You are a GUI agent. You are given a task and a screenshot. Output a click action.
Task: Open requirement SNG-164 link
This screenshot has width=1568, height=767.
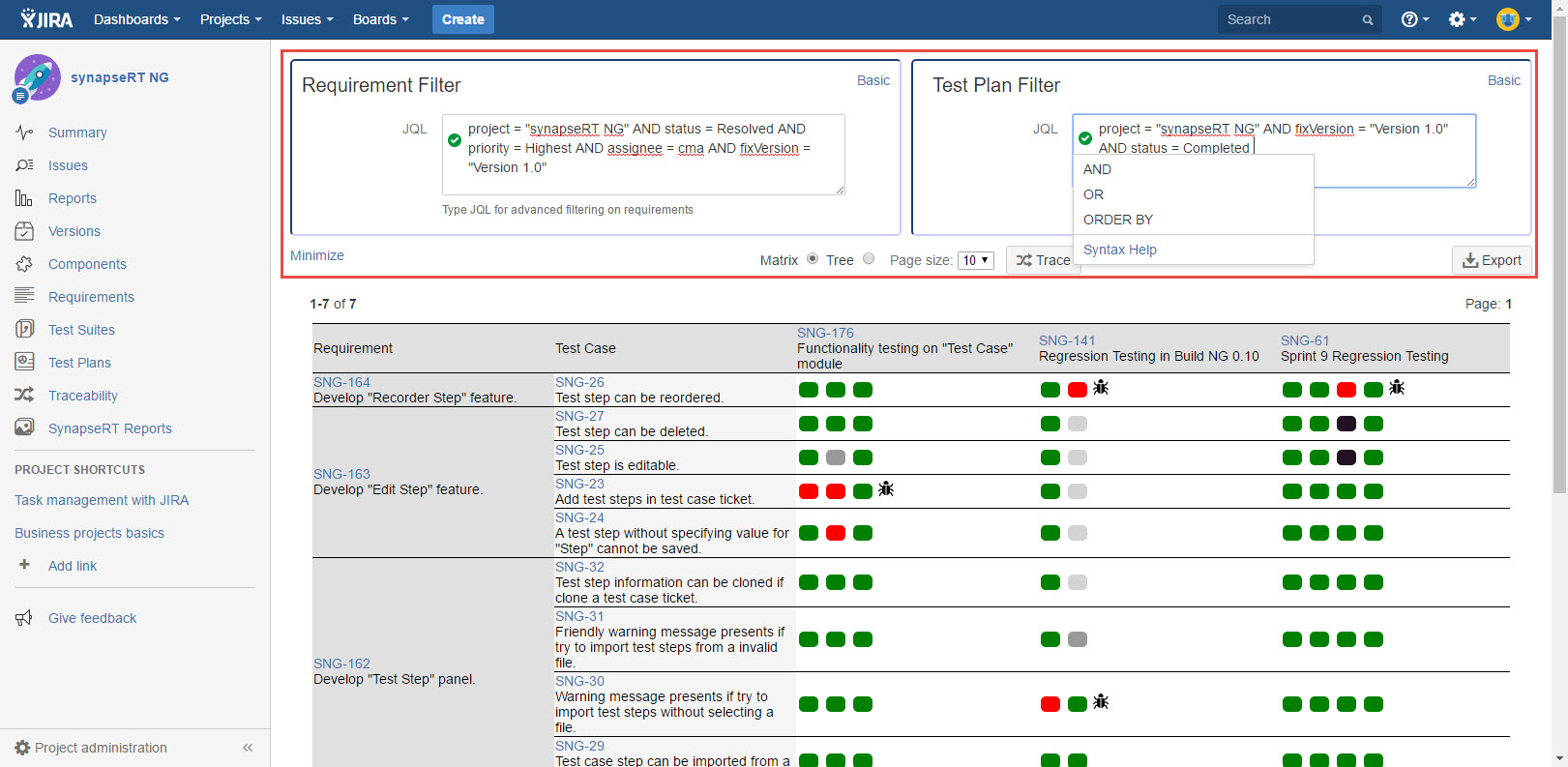tap(341, 382)
